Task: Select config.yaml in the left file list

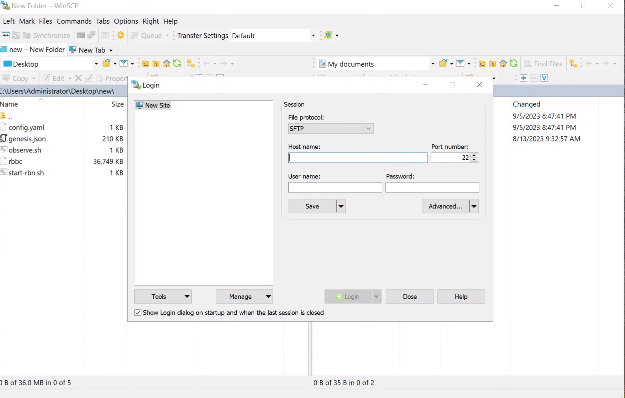Action: 26,127
